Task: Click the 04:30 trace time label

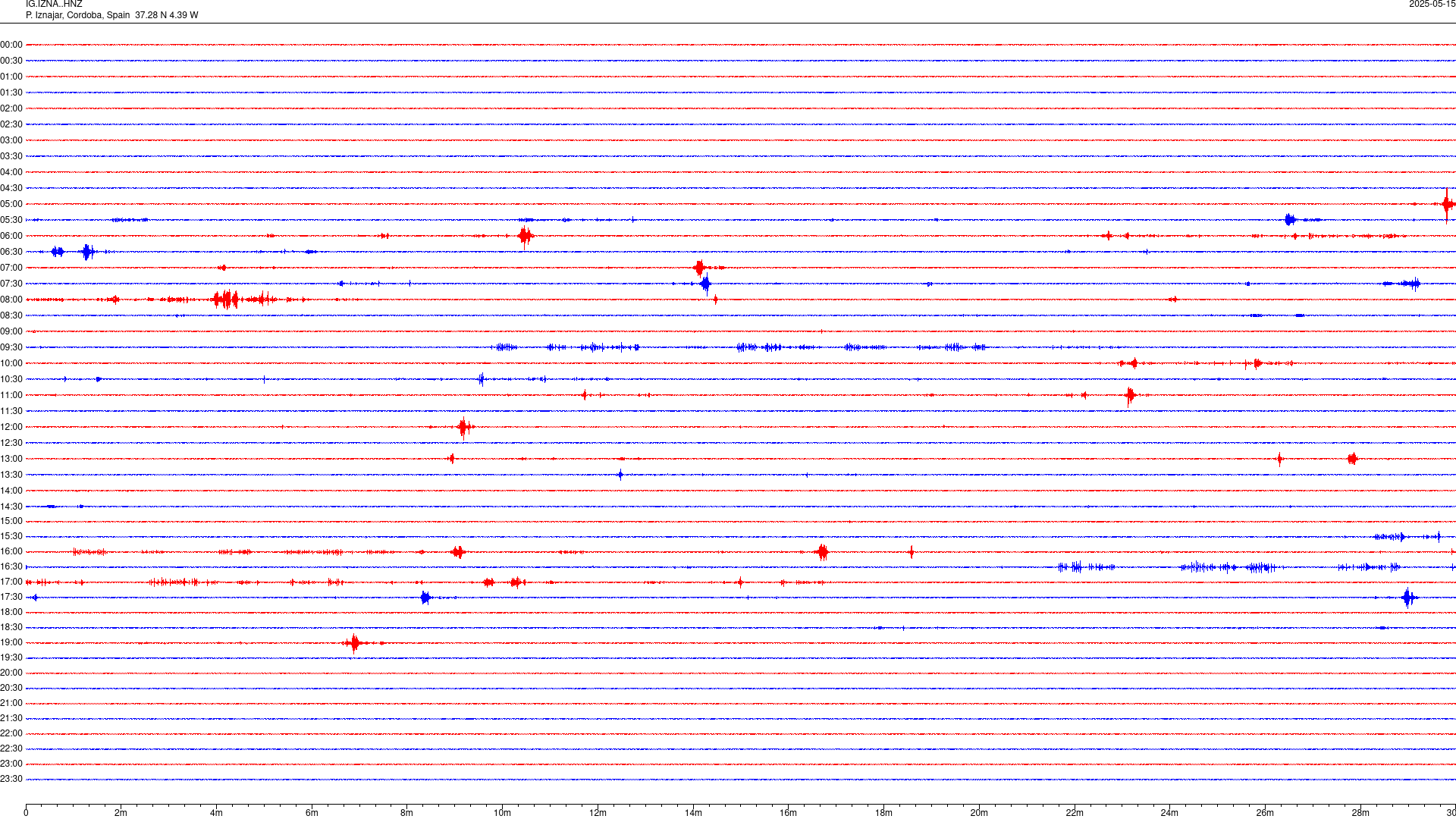Action: pos(11,188)
